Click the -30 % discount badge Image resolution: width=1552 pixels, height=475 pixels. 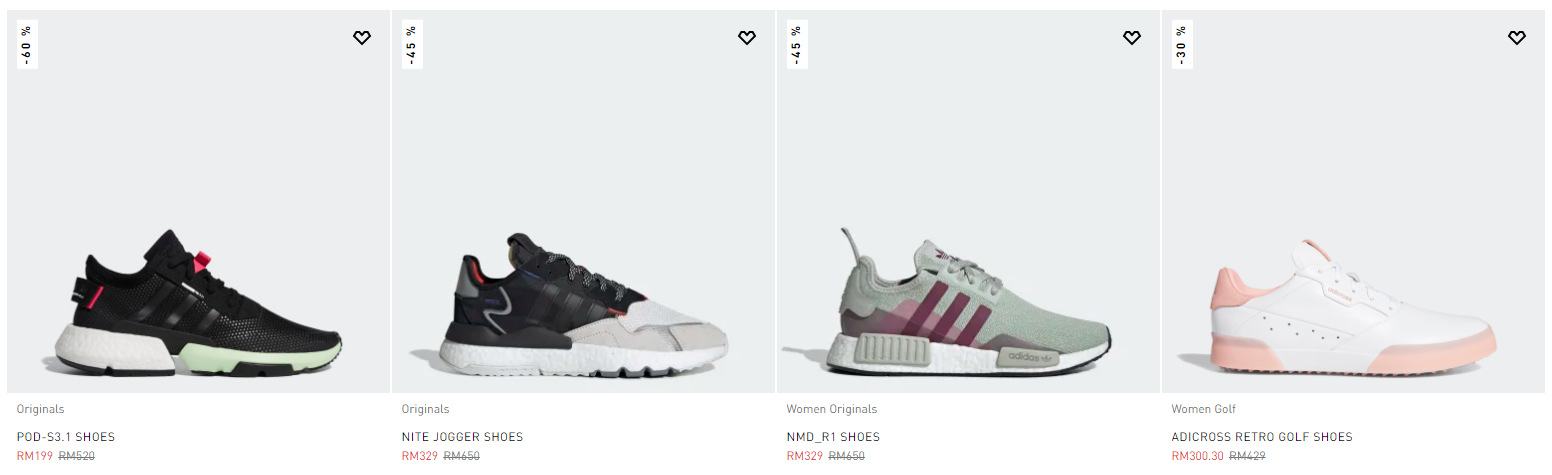pyautogui.click(x=1182, y=45)
